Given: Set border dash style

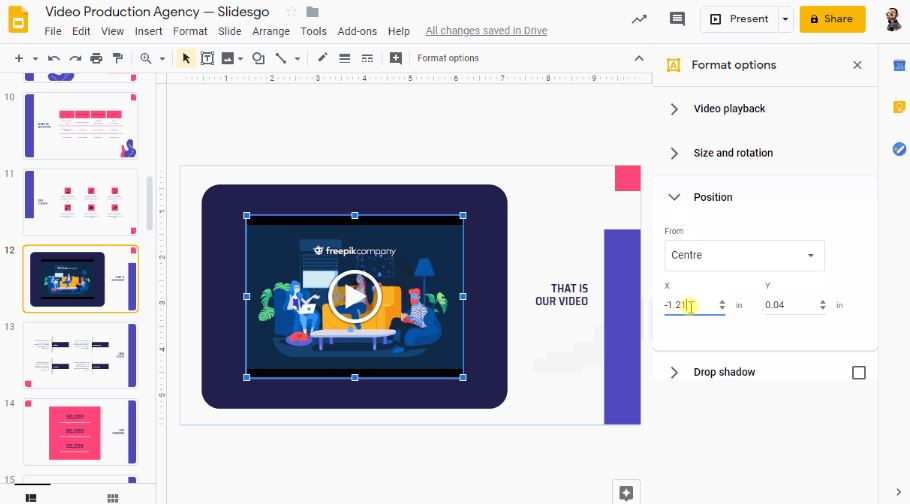Looking at the screenshot, I should (x=367, y=58).
